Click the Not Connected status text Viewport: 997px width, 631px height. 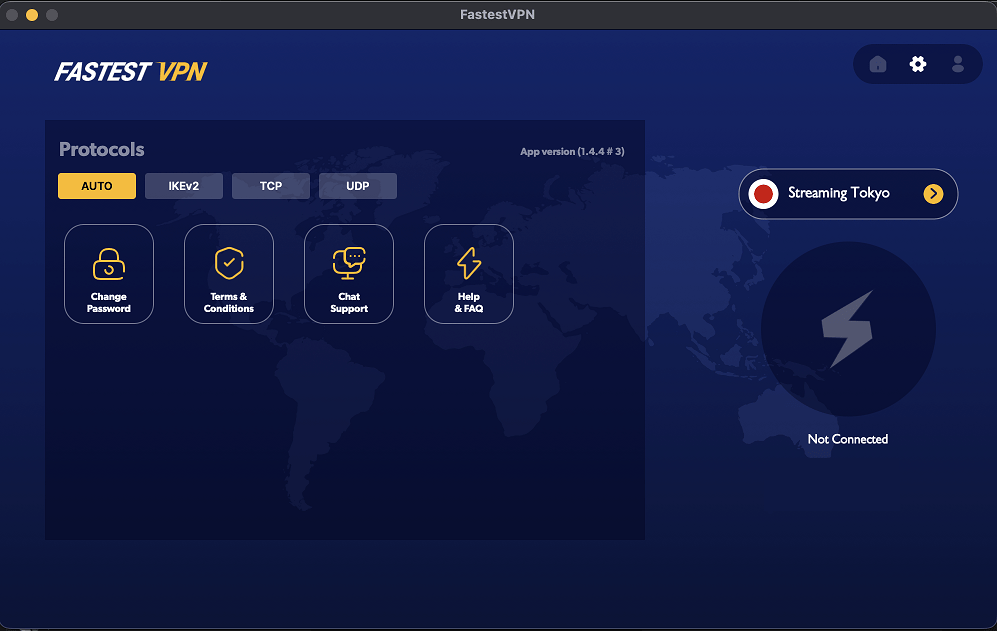tap(848, 439)
